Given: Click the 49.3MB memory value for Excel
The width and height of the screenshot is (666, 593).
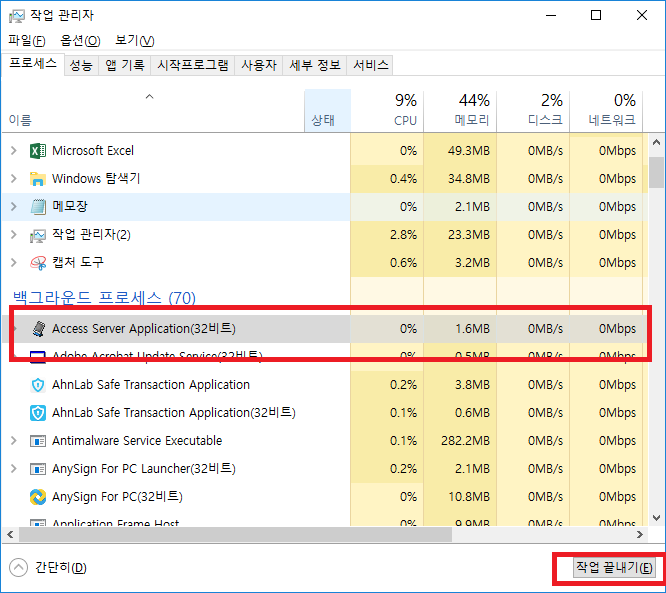Looking at the screenshot, I should 468,151.
